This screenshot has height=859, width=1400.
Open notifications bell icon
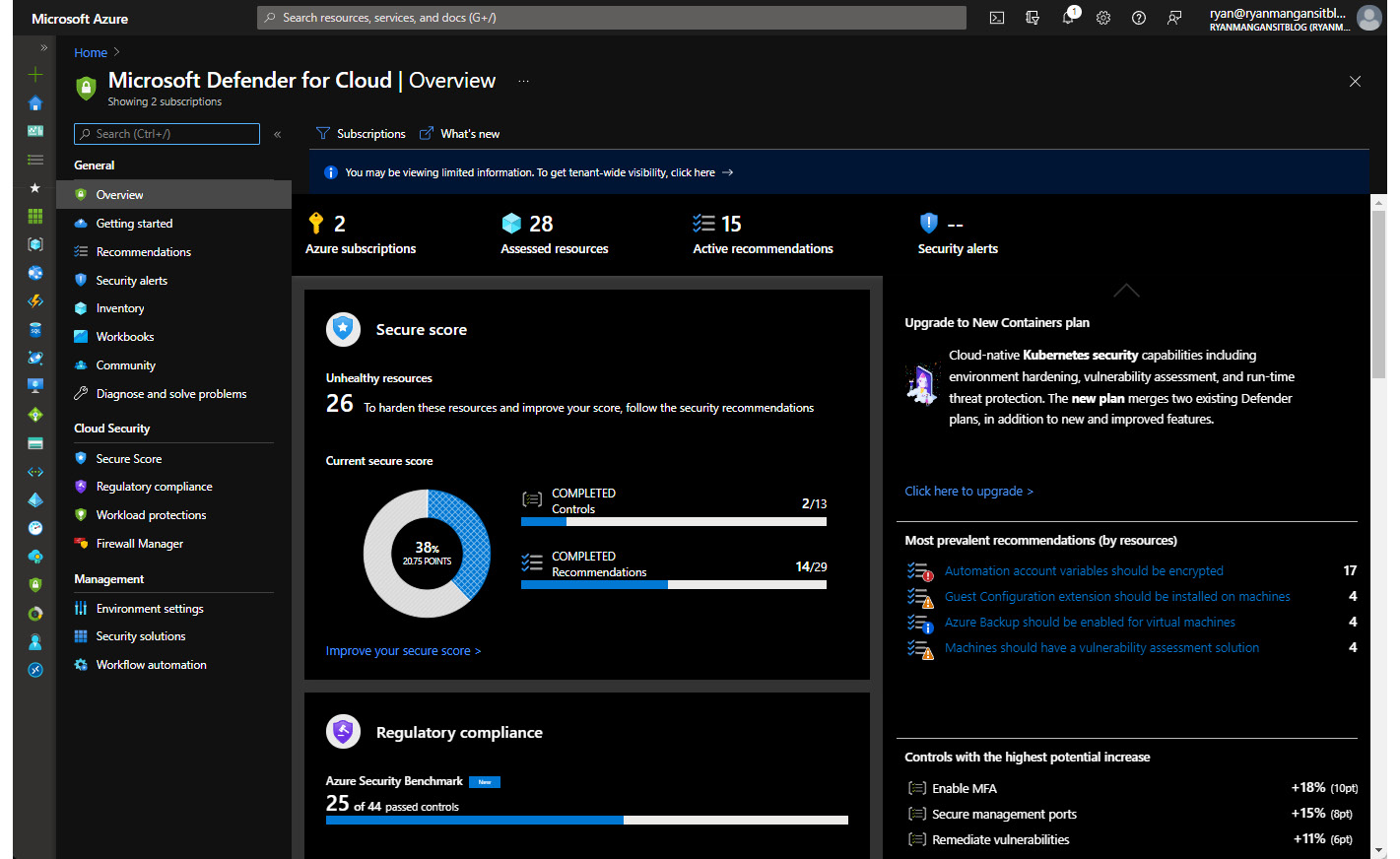click(1069, 17)
